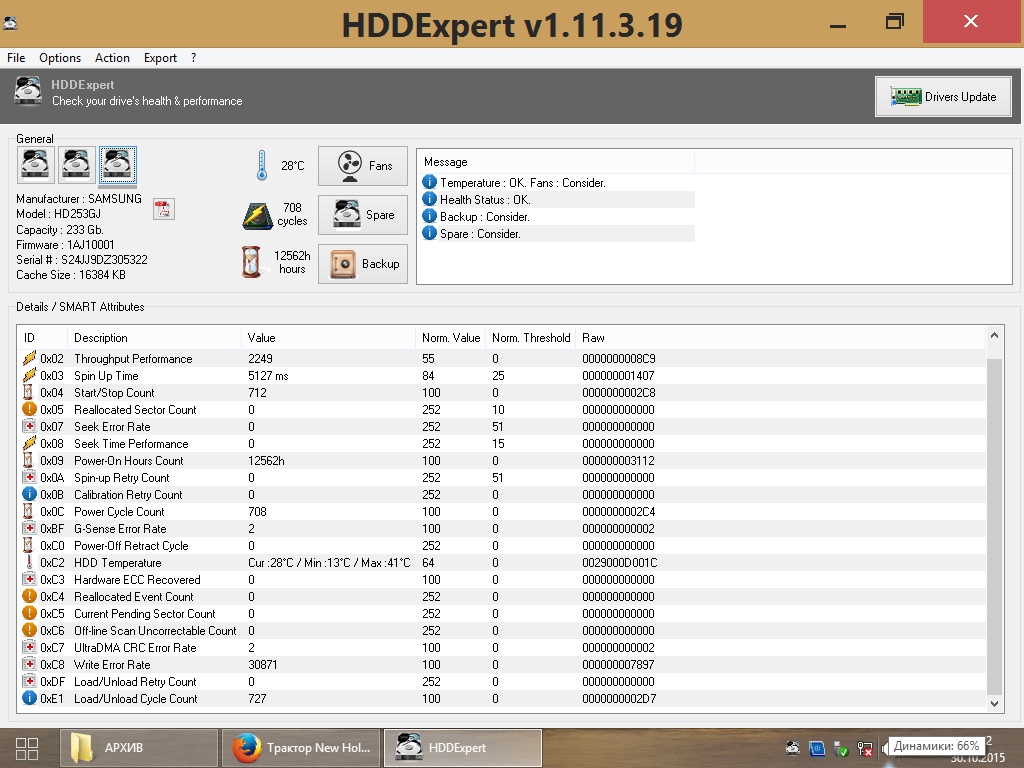Open the Windows Start button
This screenshot has height=768, width=1024.
(27, 748)
